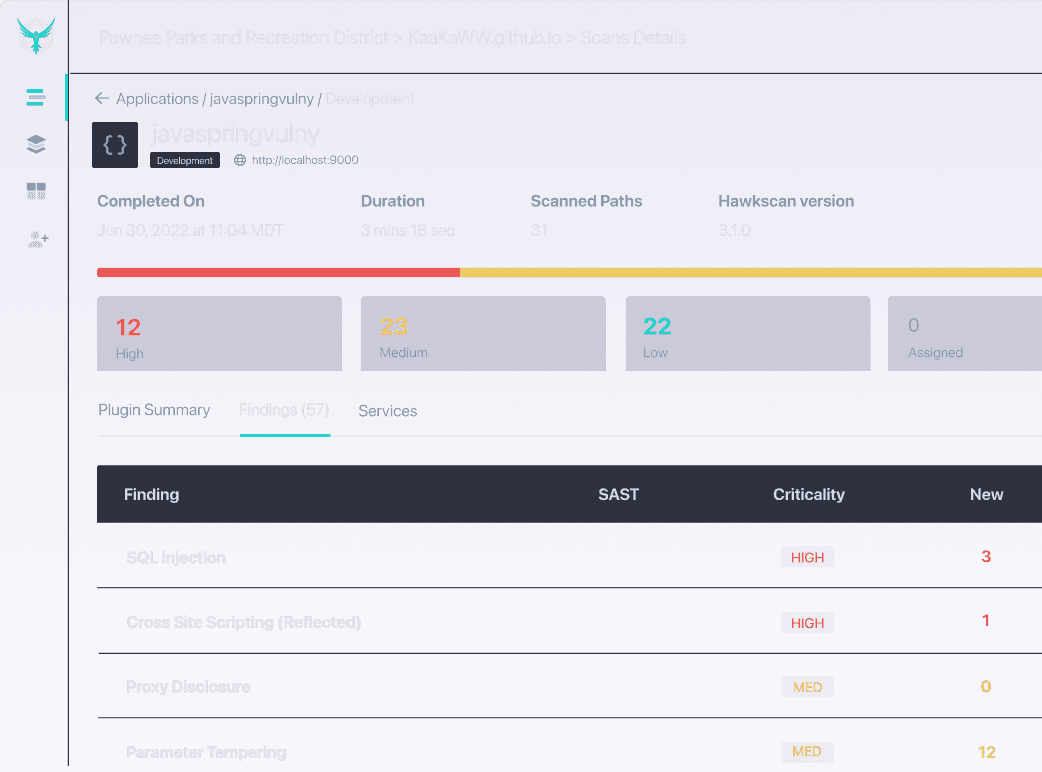Click the 23 Medium findings card
1042x772 pixels.
[x=483, y=334]
